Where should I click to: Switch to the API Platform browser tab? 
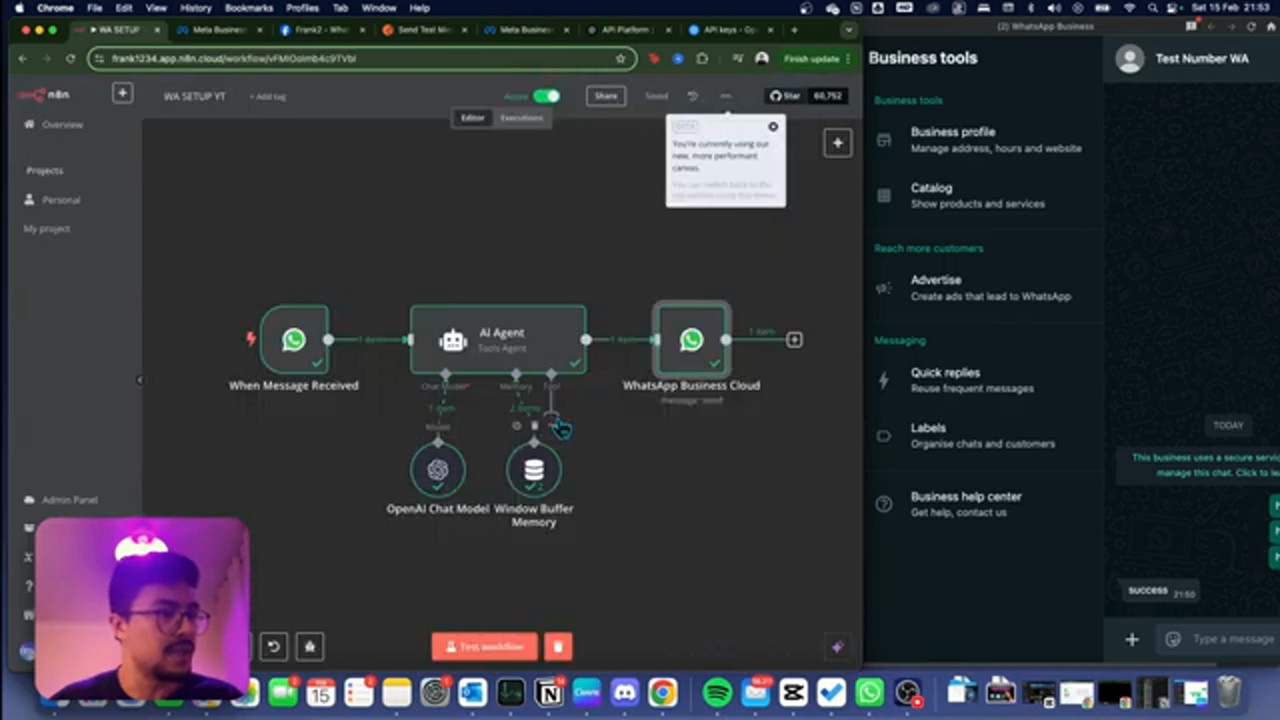click(628, 30)
